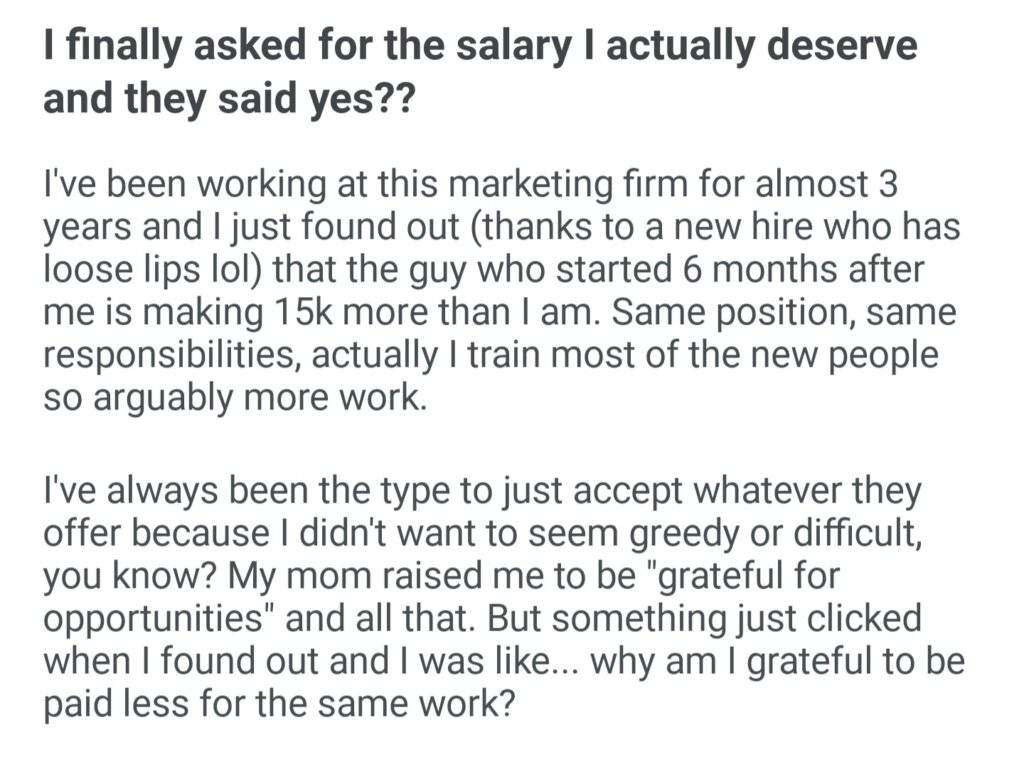This screenshot has height=757, width=1024.
Task: Click the phrase "paid less for the same work?"
Action: pyautogui.click(x=278, y=706)
